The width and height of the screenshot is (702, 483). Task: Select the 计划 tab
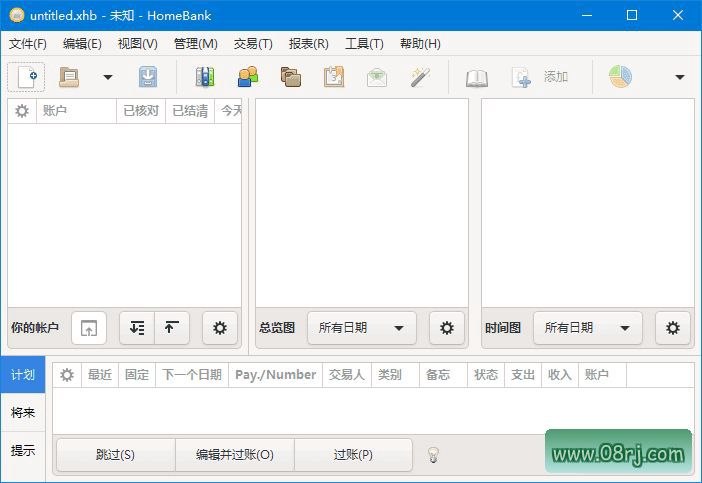pyautogui.click(x=23, y=375)
